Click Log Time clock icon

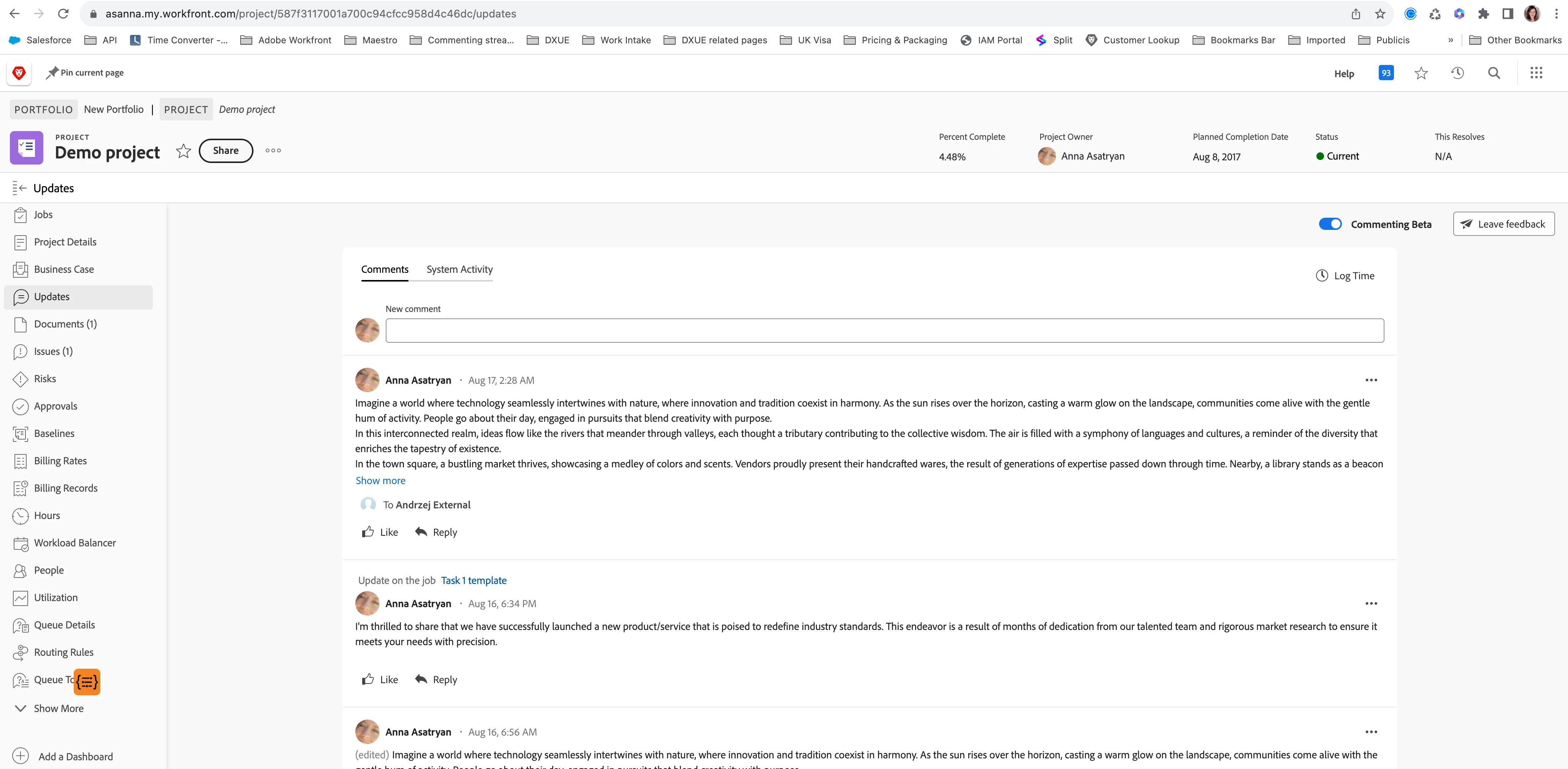(x=1322, y=275)
